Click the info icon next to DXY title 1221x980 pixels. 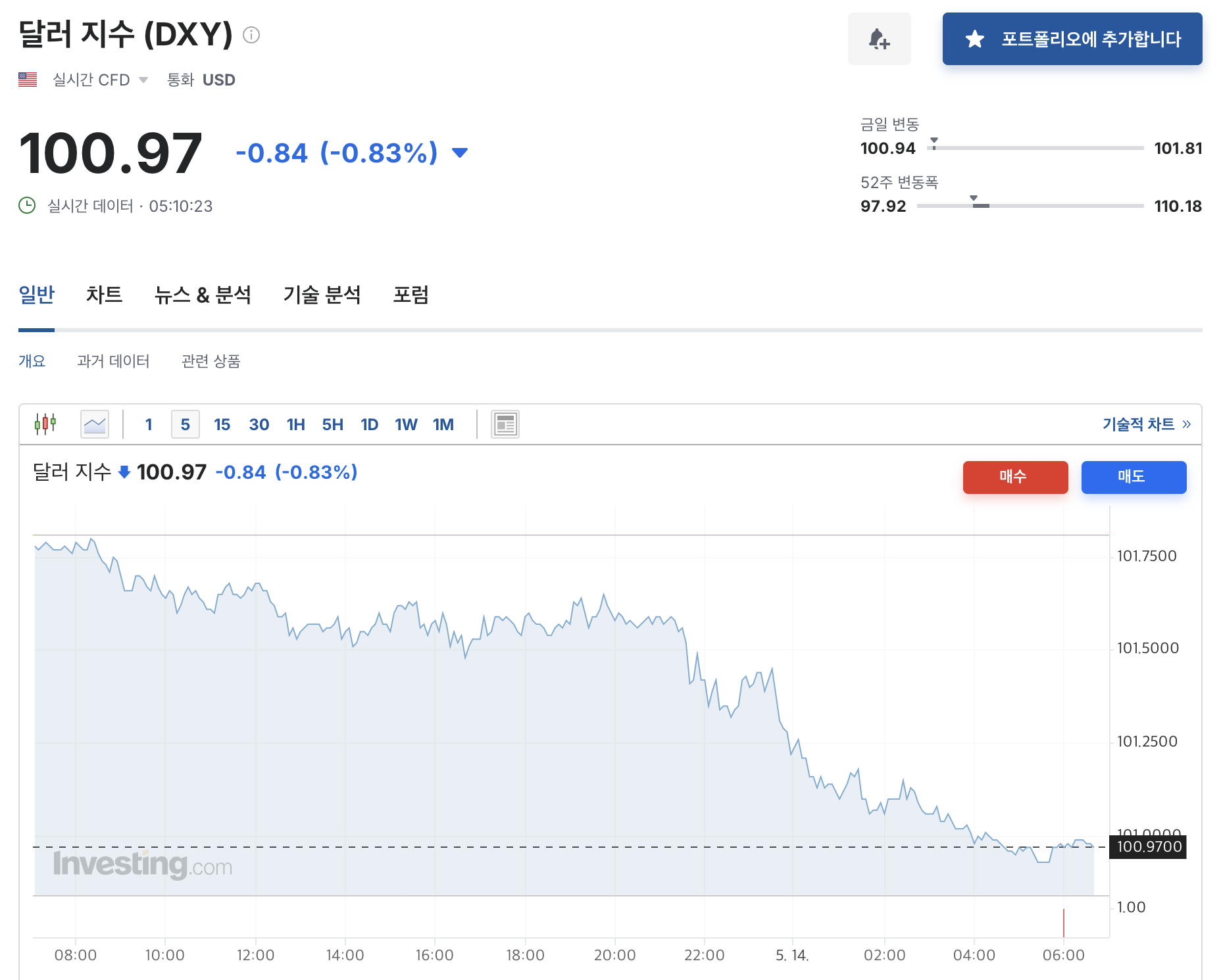coord(251,35)
